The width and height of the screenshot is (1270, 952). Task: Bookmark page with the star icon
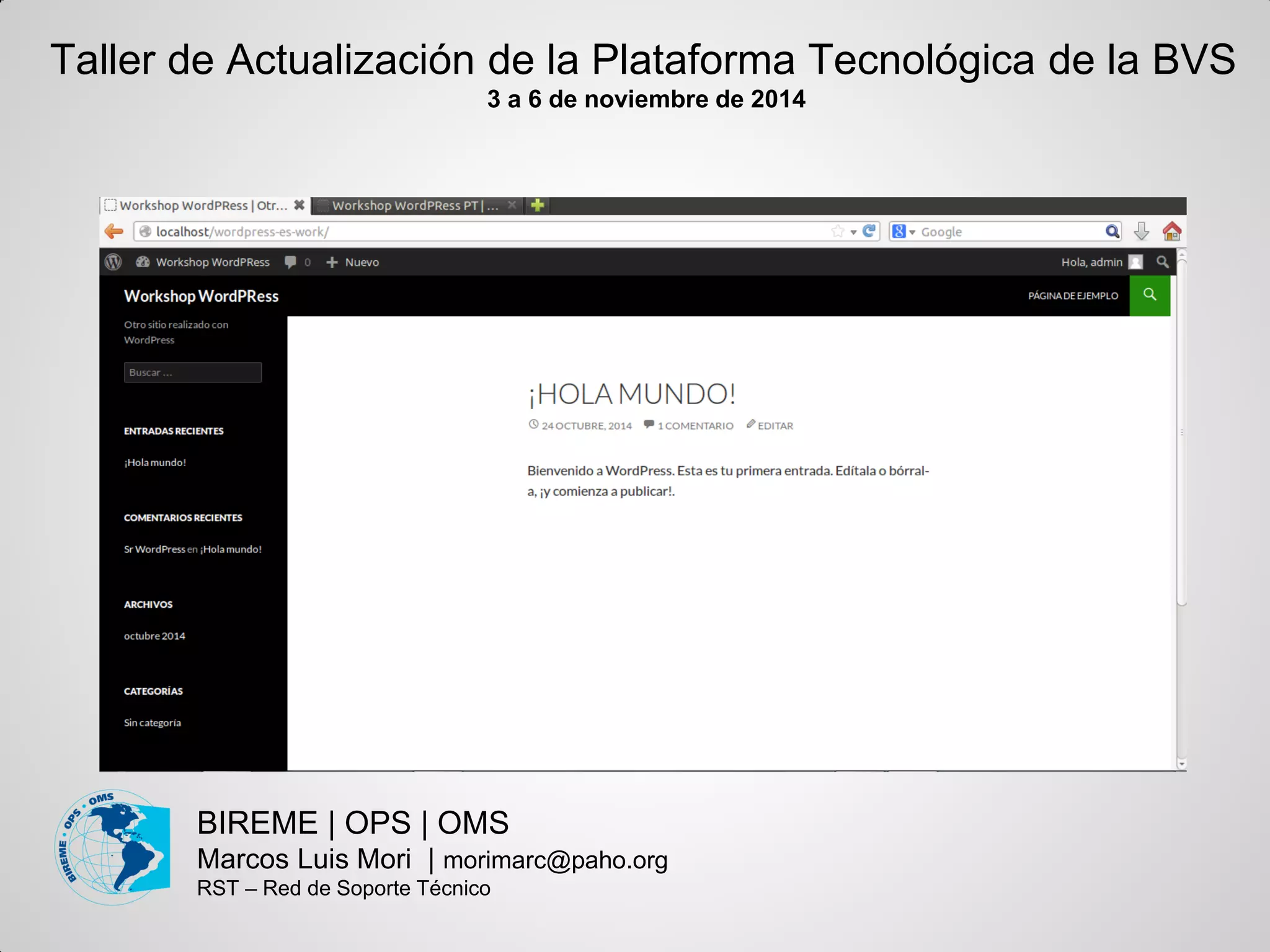pos(838,231)
